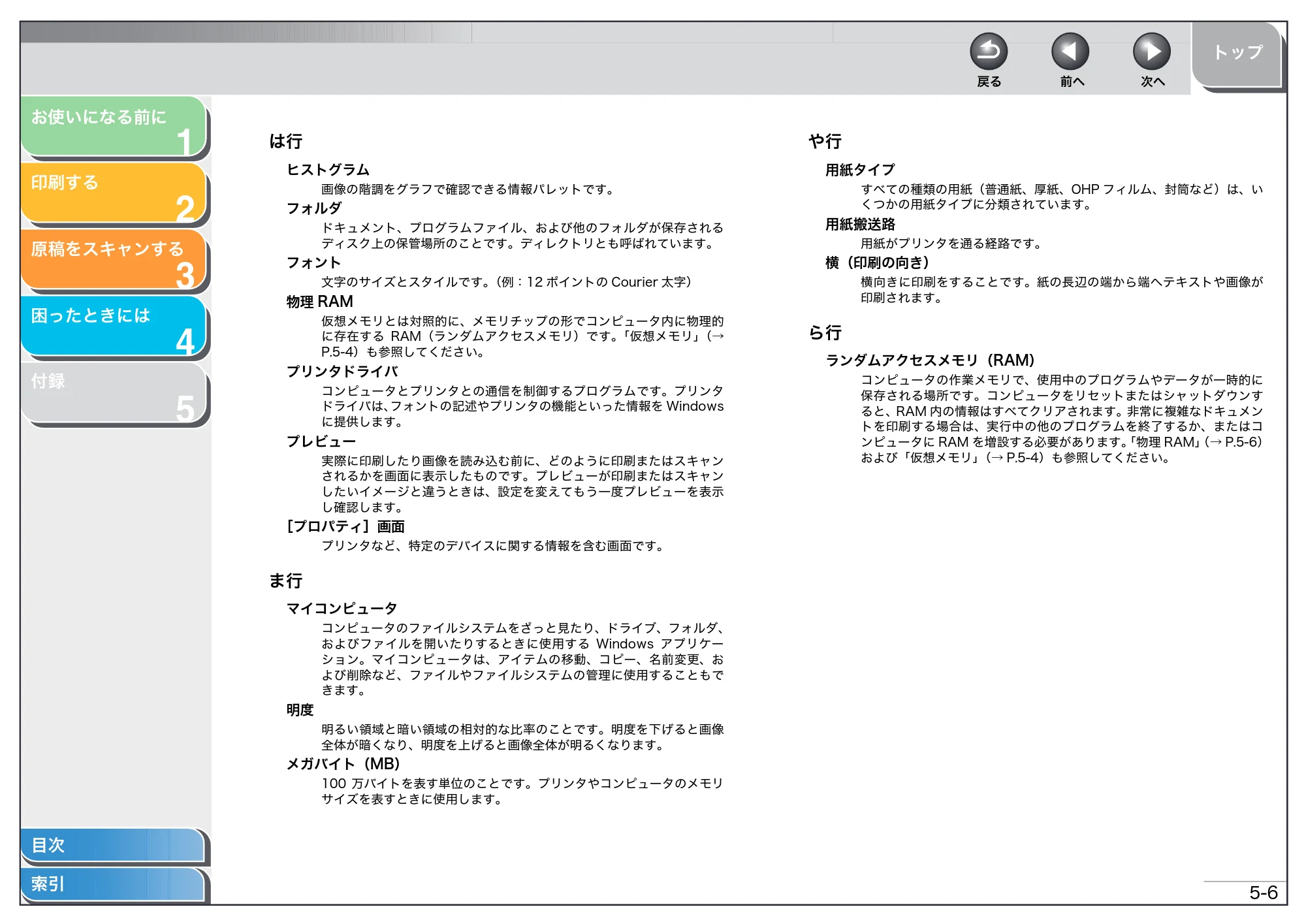1306x924 pixels.
Task: Click the や行 section heading
Action: (825, 141)
